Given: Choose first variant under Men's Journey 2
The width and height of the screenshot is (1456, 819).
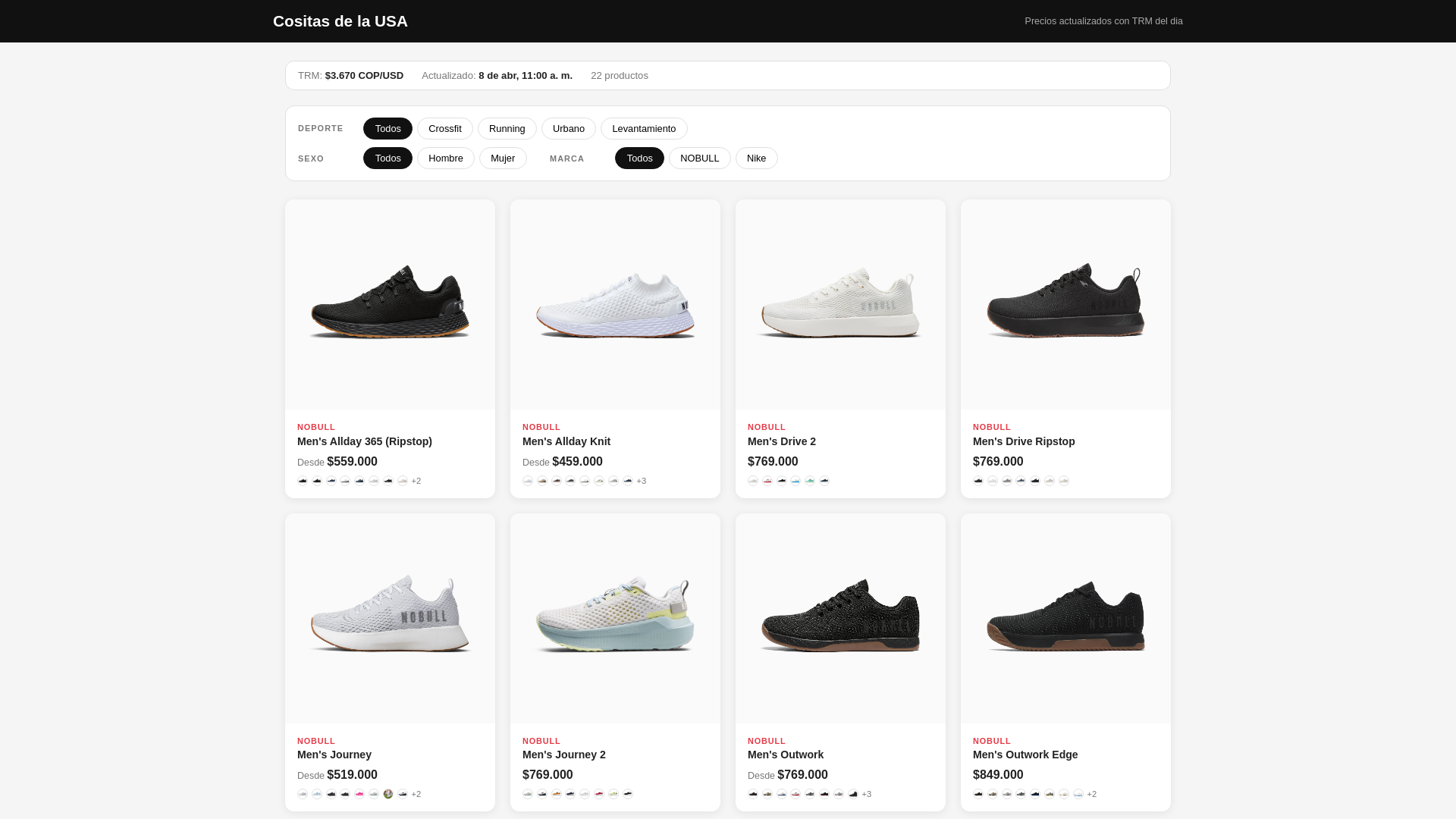Looking at the screenshot, I should point(528,794).
